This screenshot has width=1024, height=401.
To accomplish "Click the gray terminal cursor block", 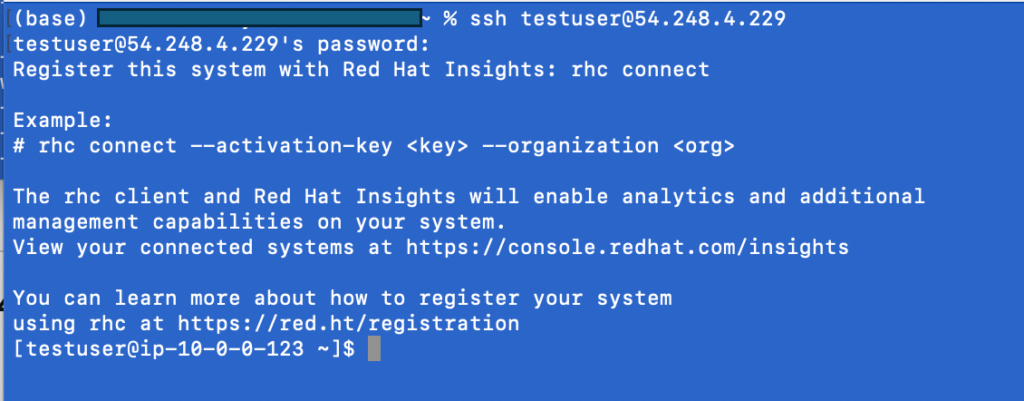I will [x=374, y=349].
